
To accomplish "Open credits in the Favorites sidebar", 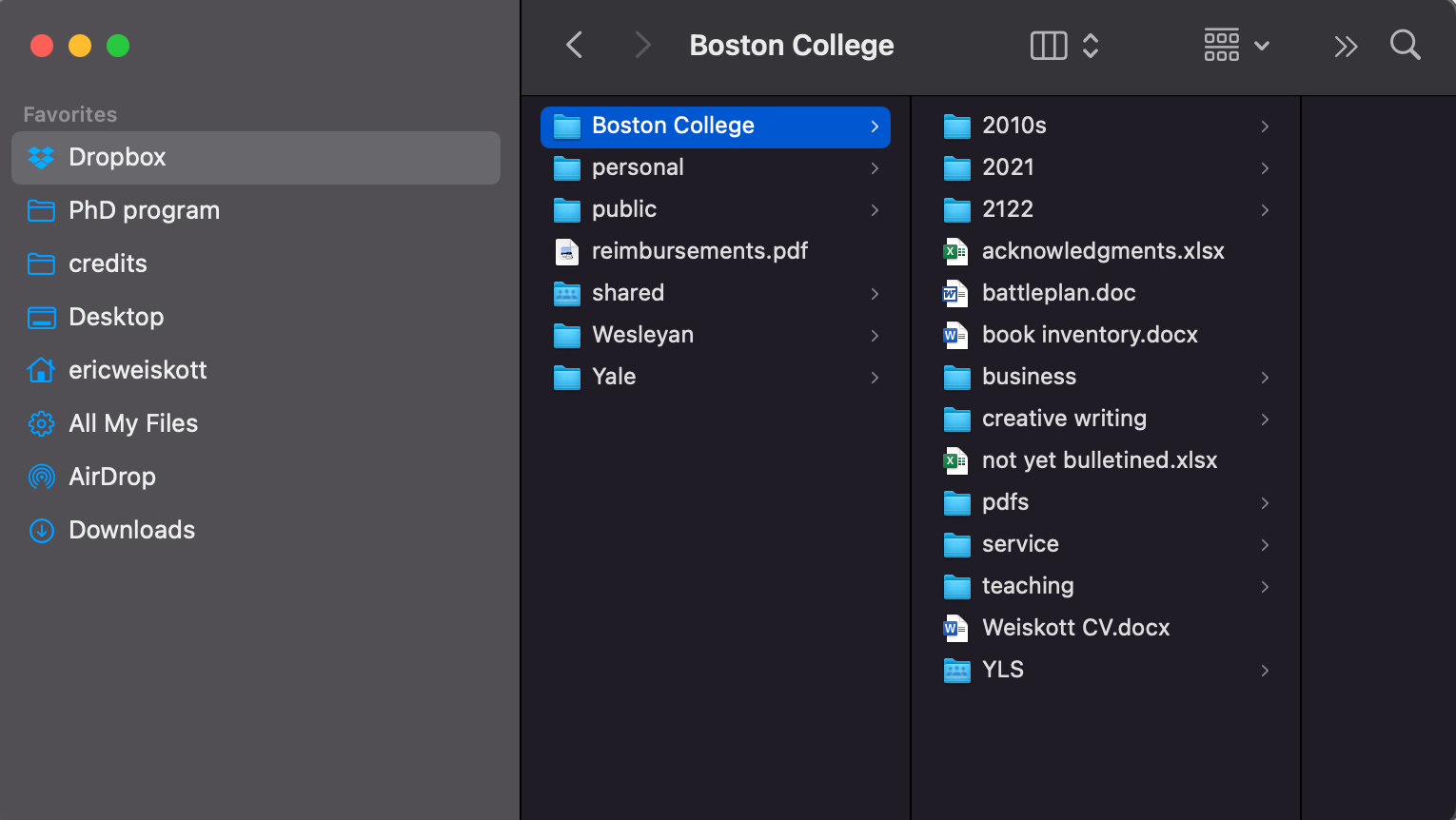I will pyautogui.click(x=256, y=264).
